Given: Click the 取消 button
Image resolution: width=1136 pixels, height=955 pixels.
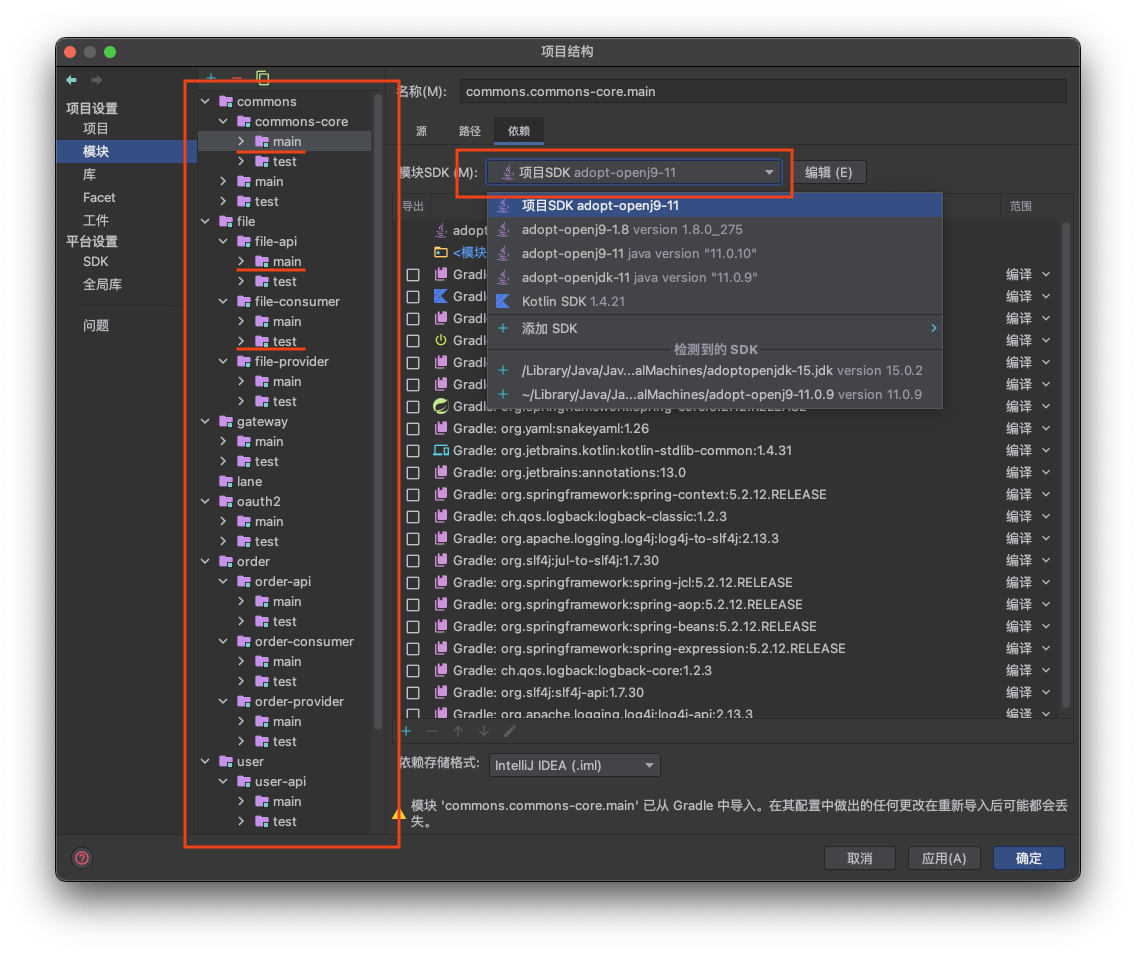Looking at the screenshot, I should point(860,858).
